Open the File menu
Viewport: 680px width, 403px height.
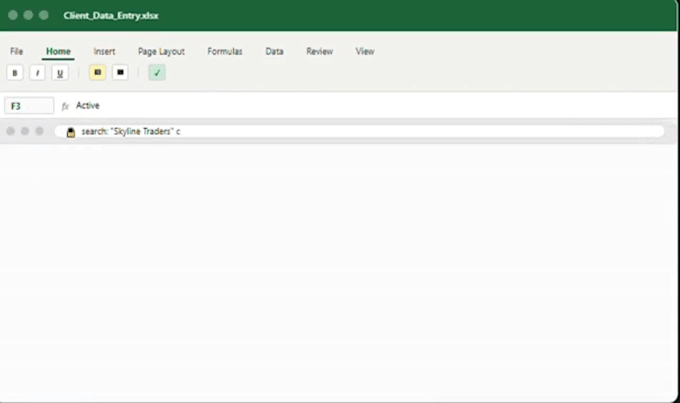(16, 51)
